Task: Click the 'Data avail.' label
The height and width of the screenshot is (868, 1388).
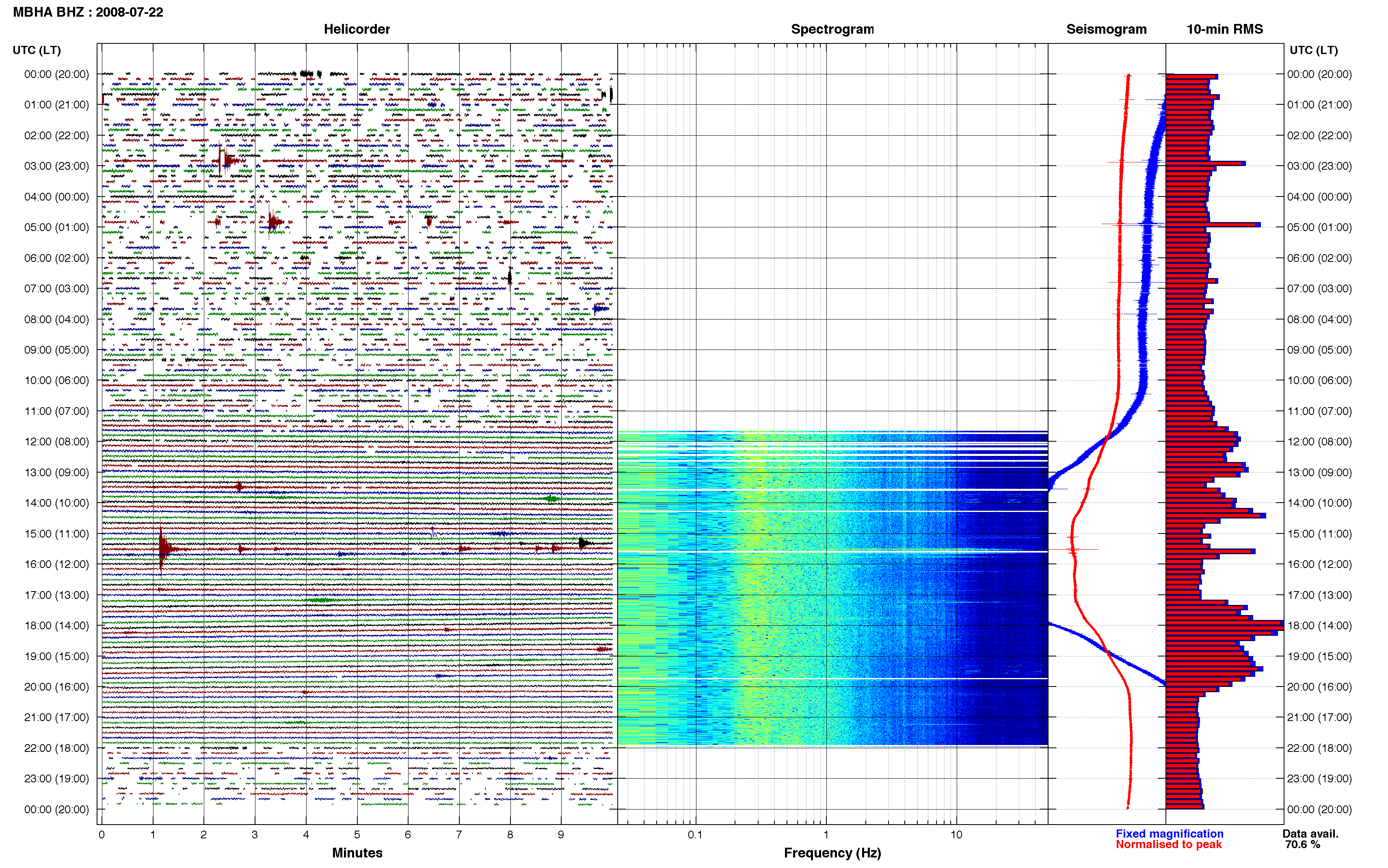Action: pyautogui.click(x=1310, y=833)
